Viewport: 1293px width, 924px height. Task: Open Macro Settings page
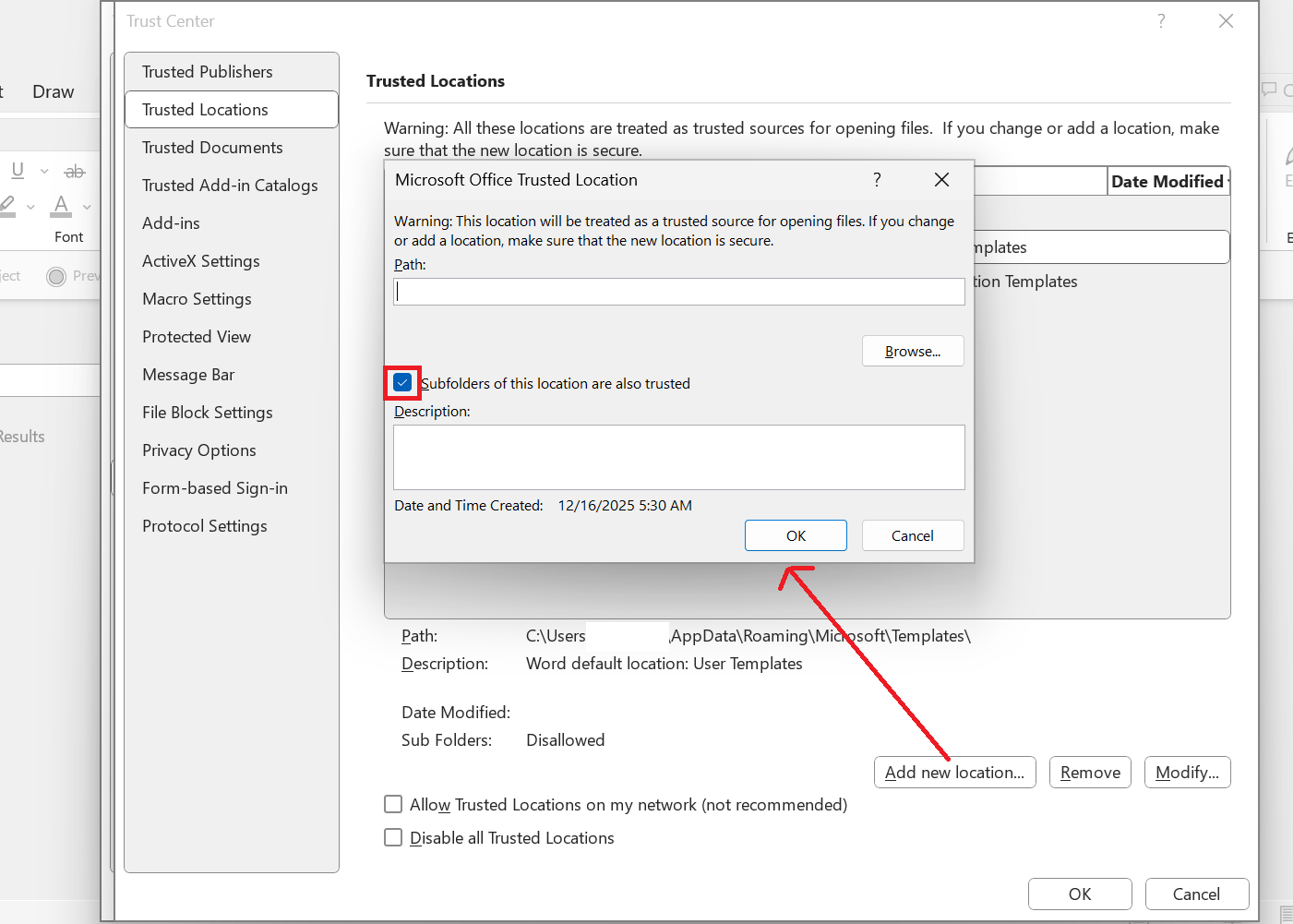232,299
